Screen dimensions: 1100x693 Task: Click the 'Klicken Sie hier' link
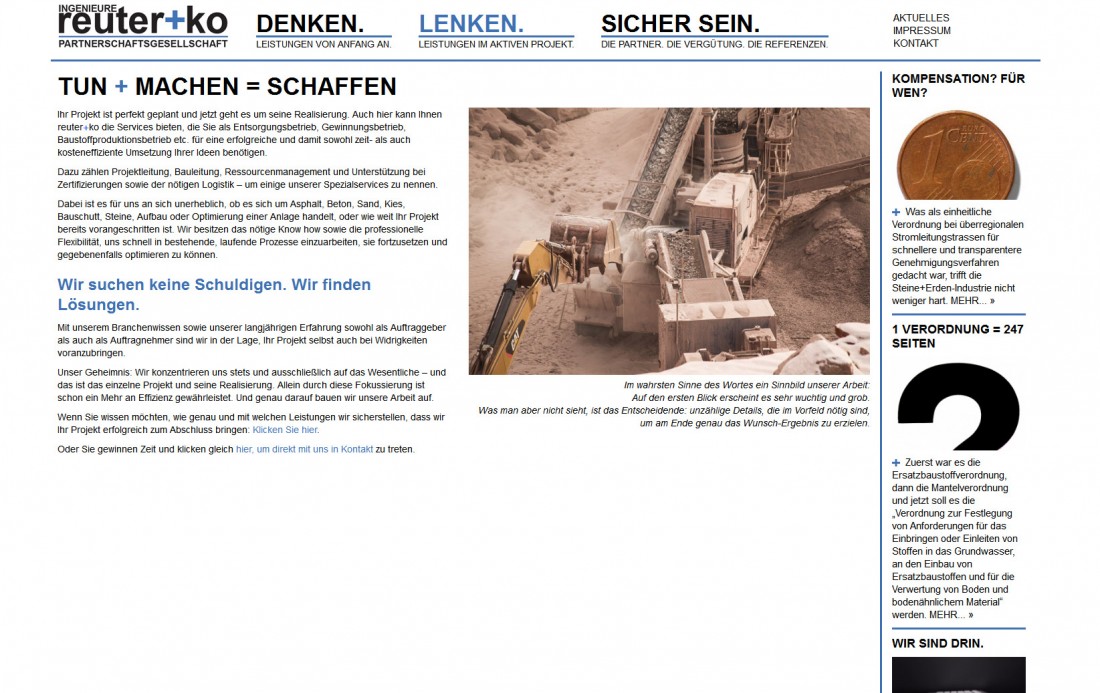(285, 429)
